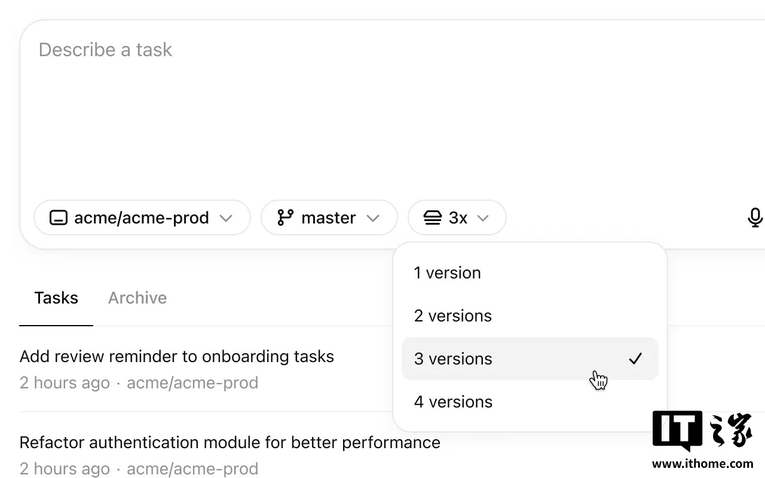Open the Tasks tab
The width and height of the screenshot is (765, 478).
pyautogui.click(x=56, y=298)
